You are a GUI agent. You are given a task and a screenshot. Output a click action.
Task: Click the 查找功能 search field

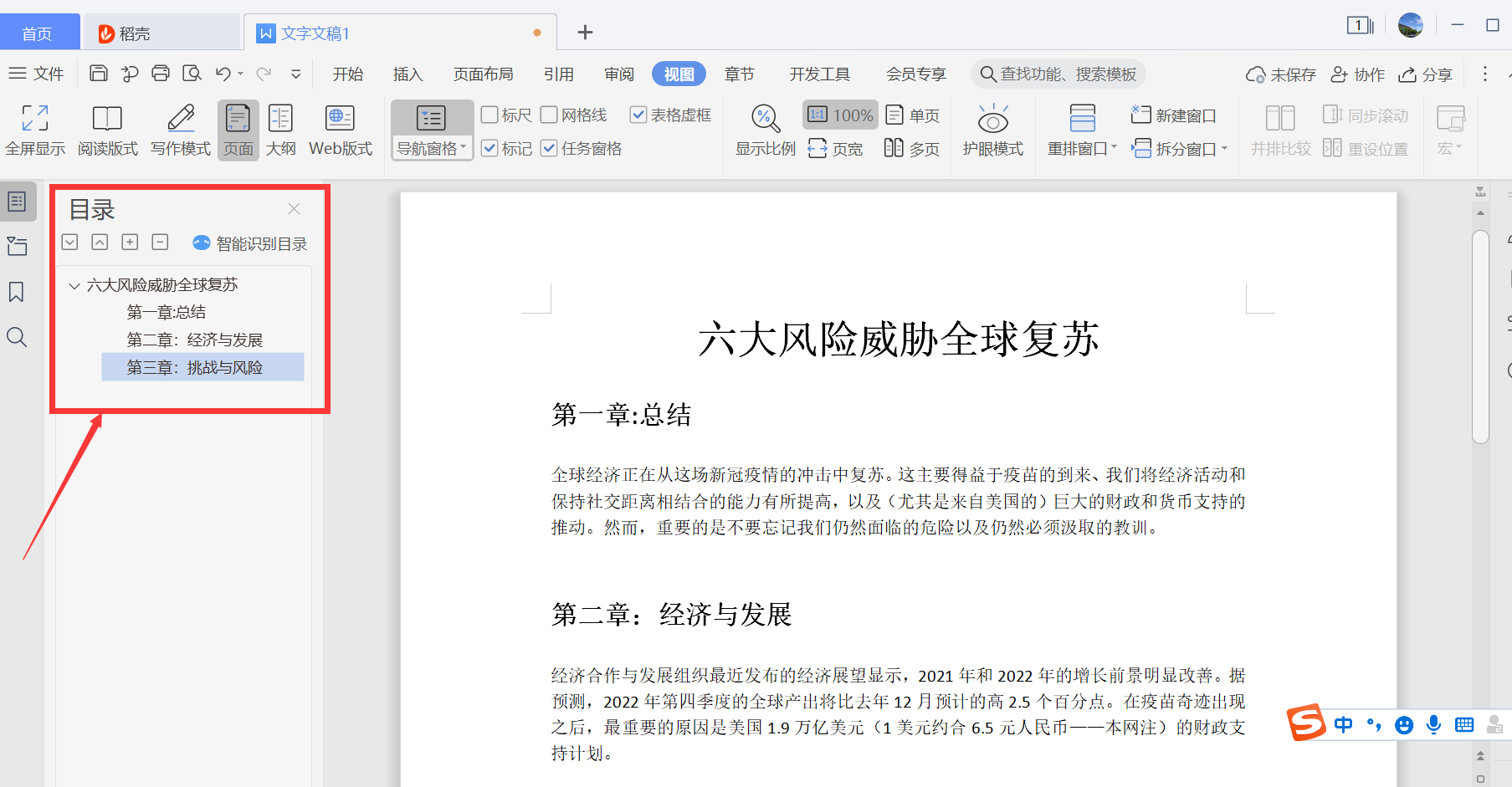[x=1058, y=74]
